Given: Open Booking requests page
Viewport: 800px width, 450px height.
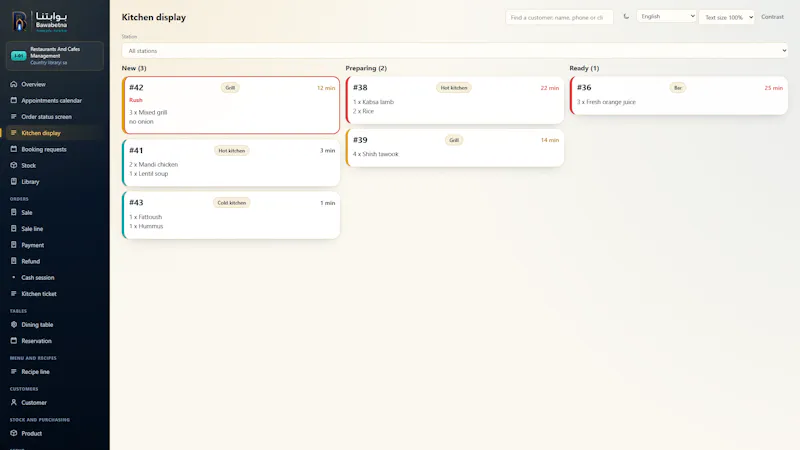Looking at the screenshot, I should (x=55, y=149).
